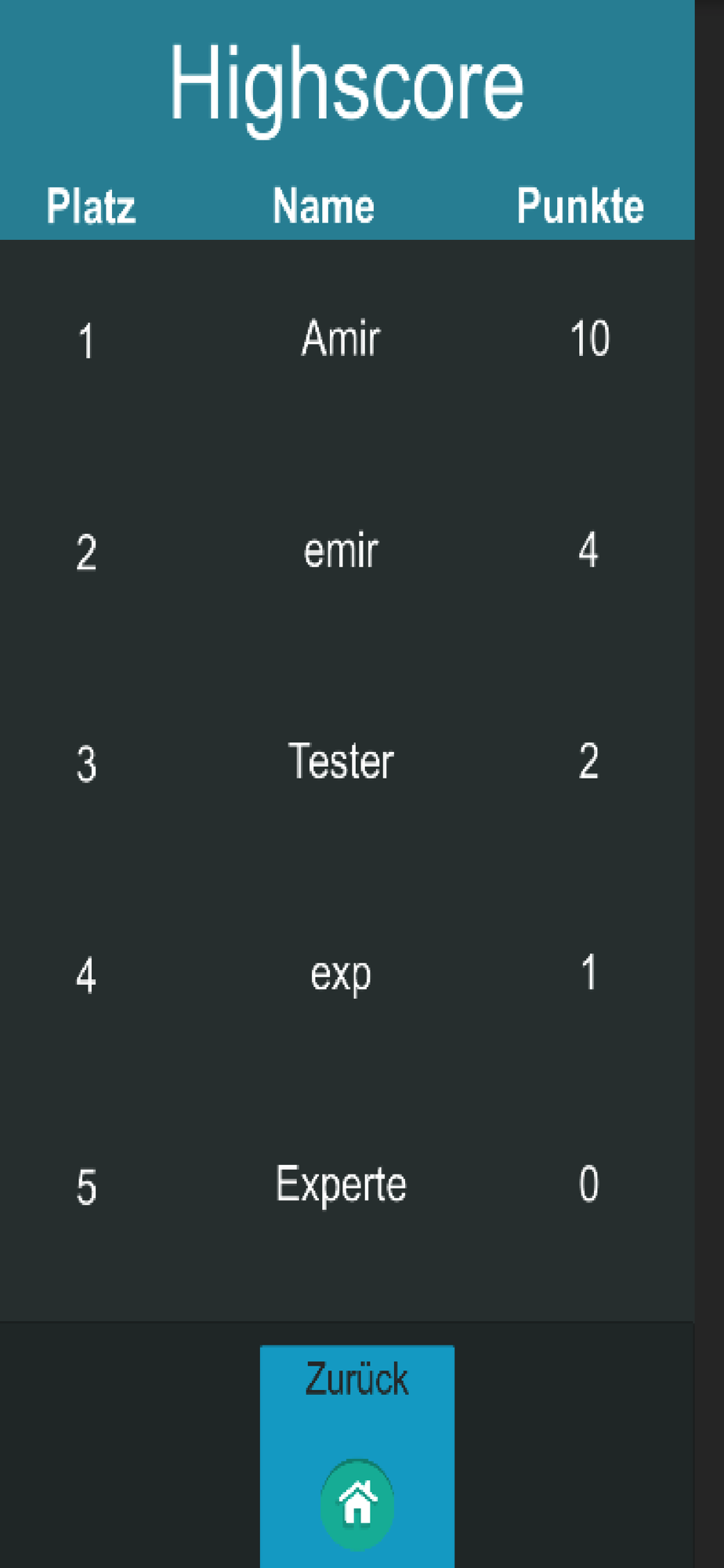
Task: Click the green home icon
Action: [357, 1504]
